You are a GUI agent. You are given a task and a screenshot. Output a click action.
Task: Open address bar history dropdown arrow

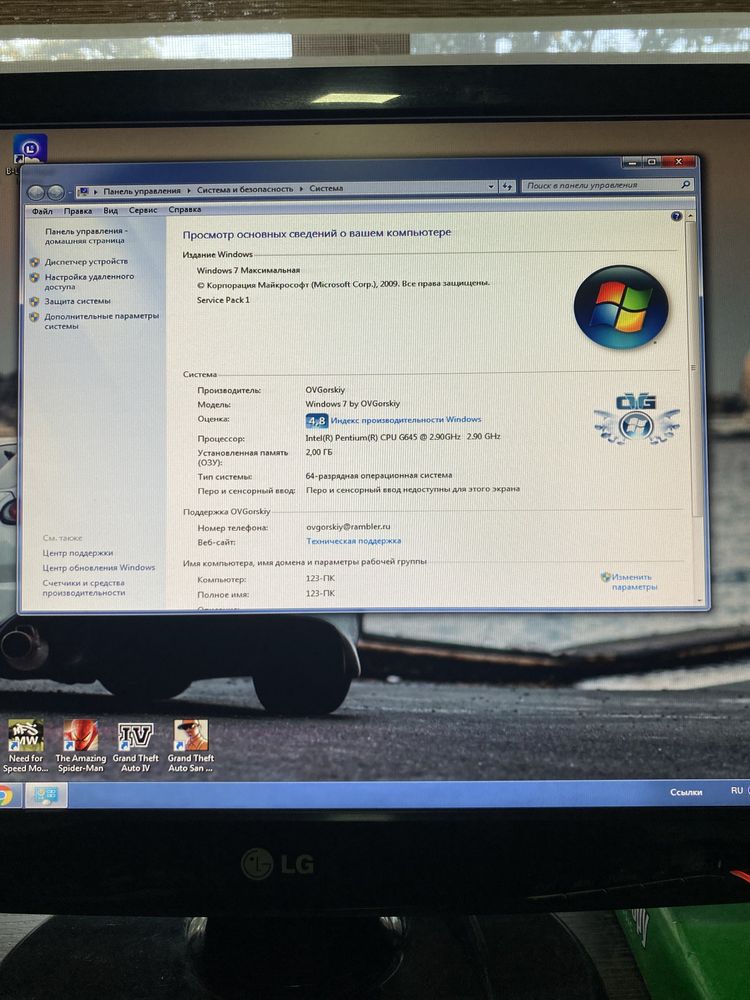coord(490,187)
